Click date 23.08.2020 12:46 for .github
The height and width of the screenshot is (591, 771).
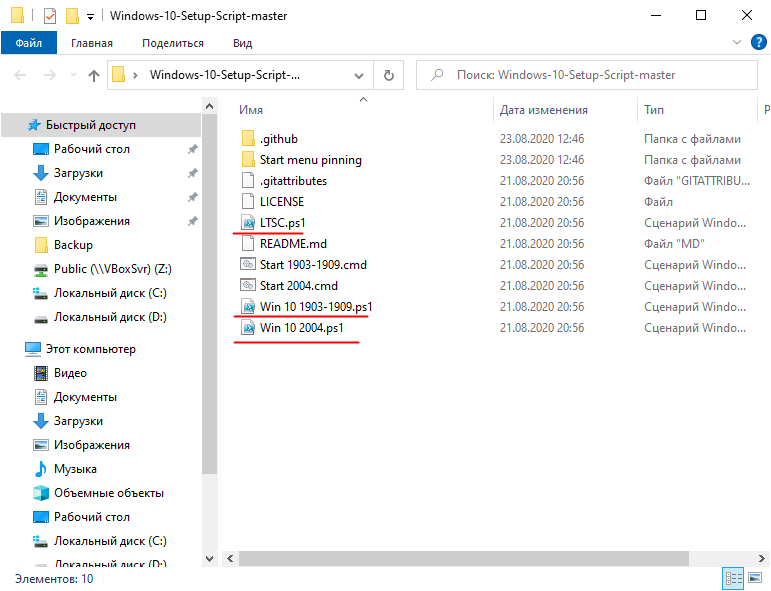[x=542, y=139]
